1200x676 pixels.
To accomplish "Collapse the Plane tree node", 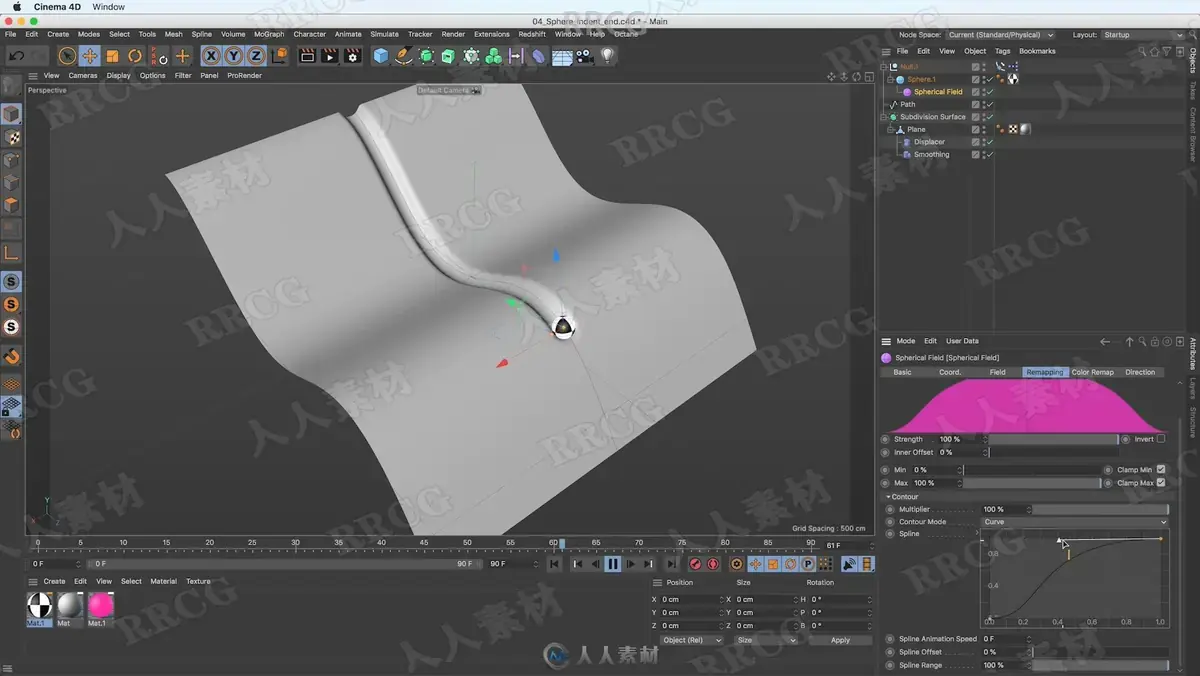I will point(890,129).
